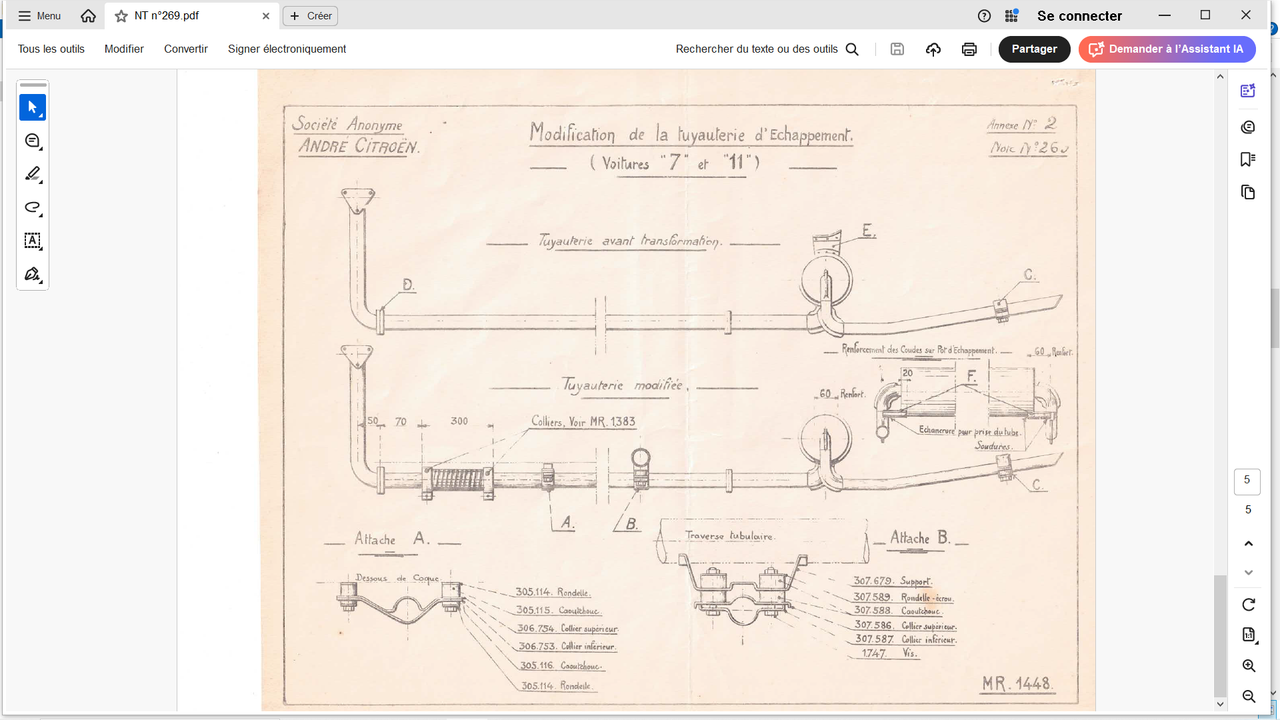Click the 'Attache B.' label
Image resolution: width=1280 pixels, height=720 pixels.
[x=920, y=538]
